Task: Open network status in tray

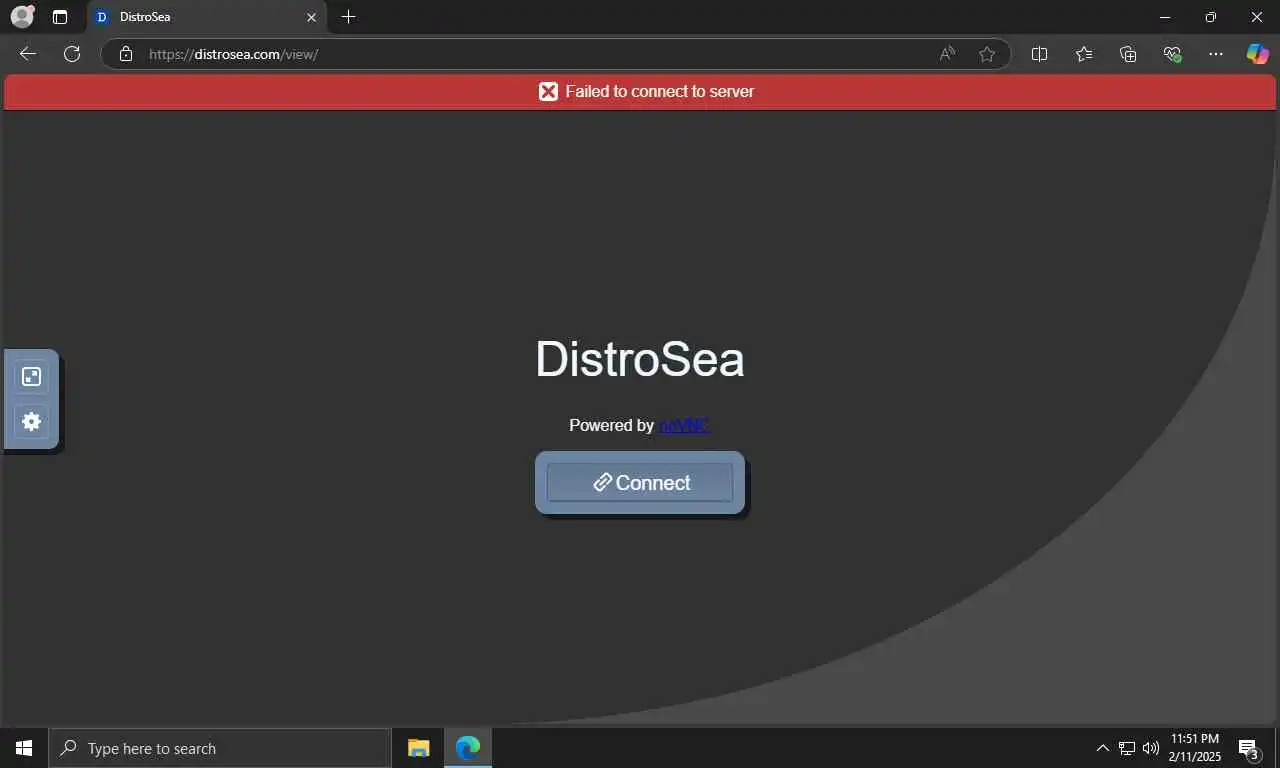Action: point(1127,748)
